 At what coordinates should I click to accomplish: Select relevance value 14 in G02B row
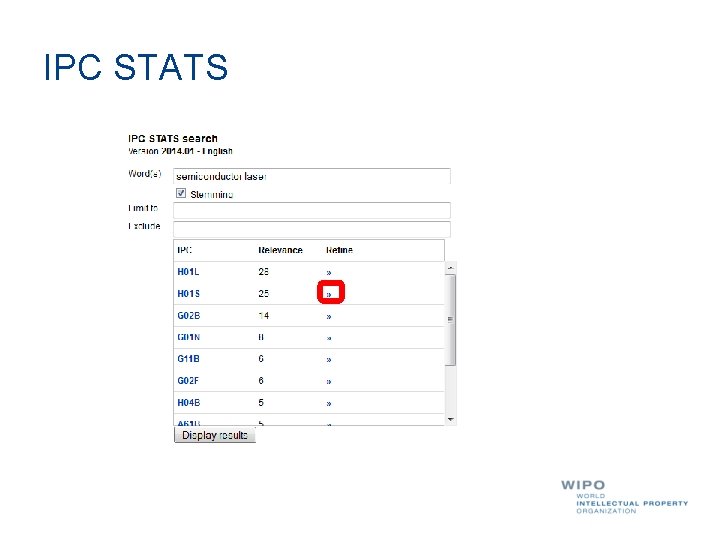pos(263,316)
